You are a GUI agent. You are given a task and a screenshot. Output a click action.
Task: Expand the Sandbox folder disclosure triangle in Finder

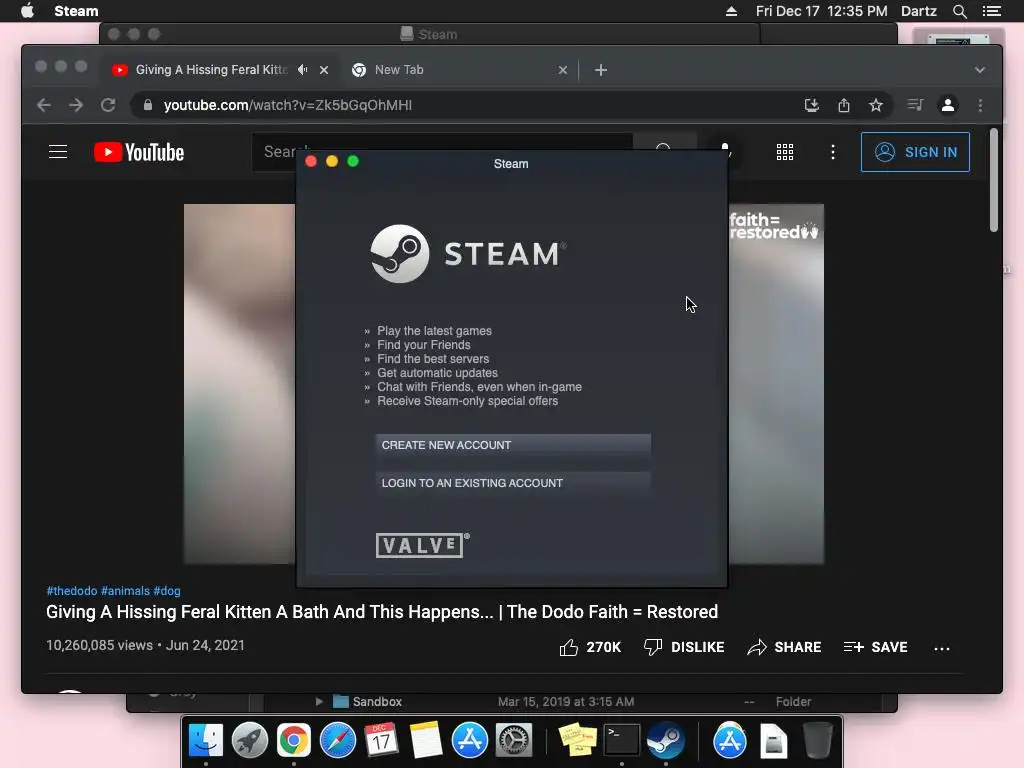[x=319, y=701]
